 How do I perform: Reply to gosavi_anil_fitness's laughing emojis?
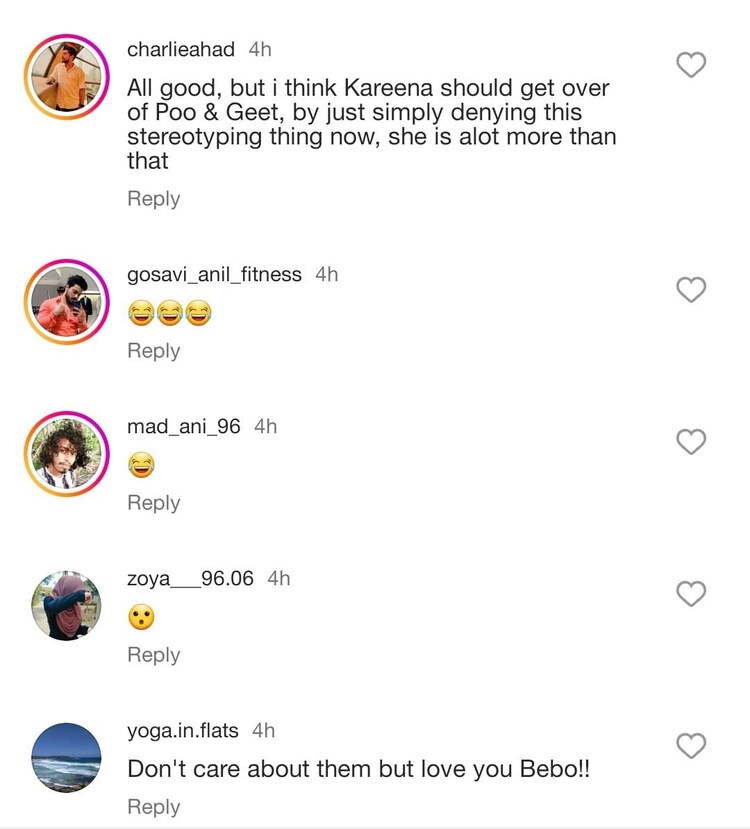pos(153,351)
